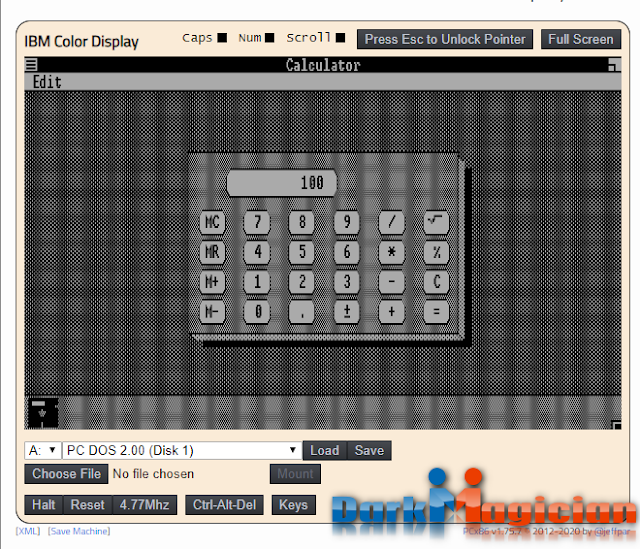
Task: Click the Reset button
Action: [x=88, y=505]
